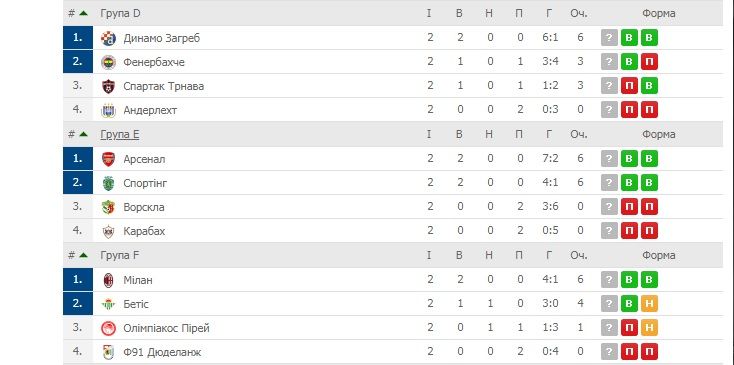This screenshot has height=365, width=734.
Task: Click Arsenal's gray upcoming match badge
Action: (609, 159)
